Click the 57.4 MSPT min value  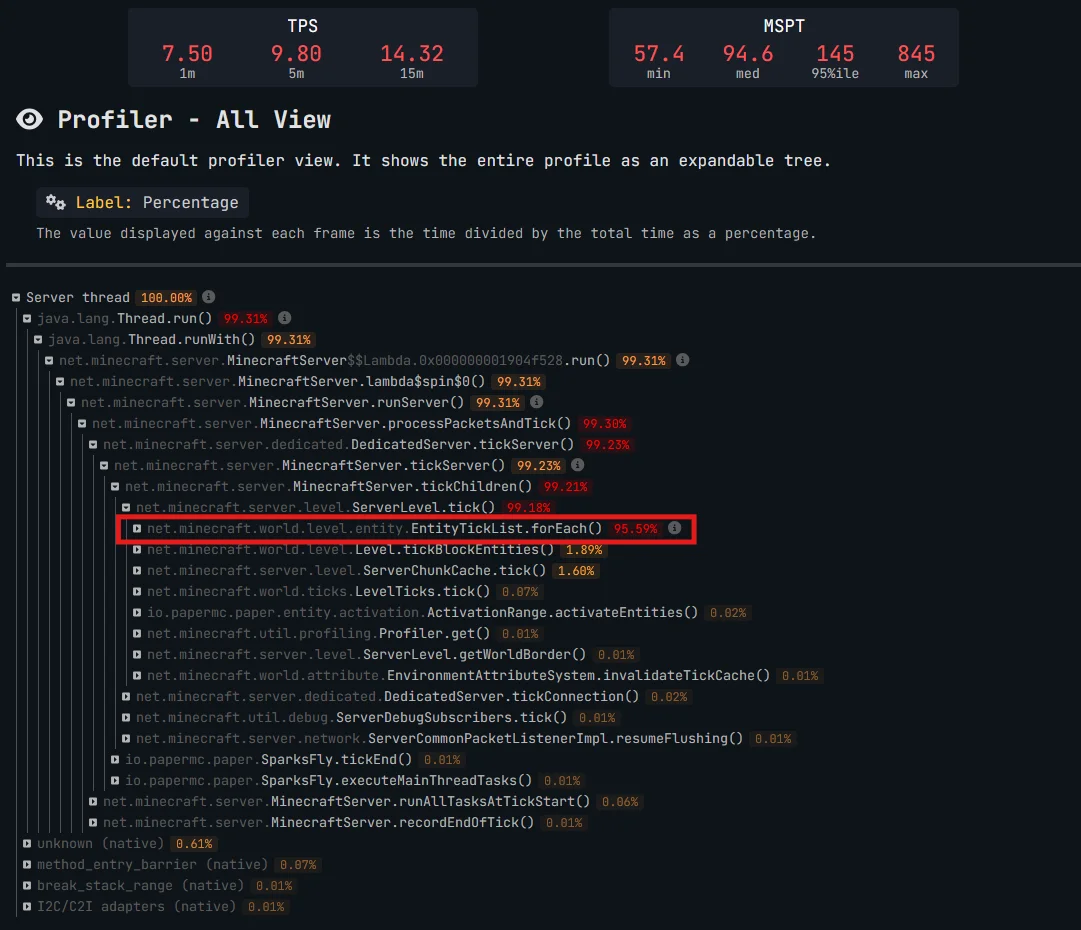pyautogui.click(x=658, y=53)
